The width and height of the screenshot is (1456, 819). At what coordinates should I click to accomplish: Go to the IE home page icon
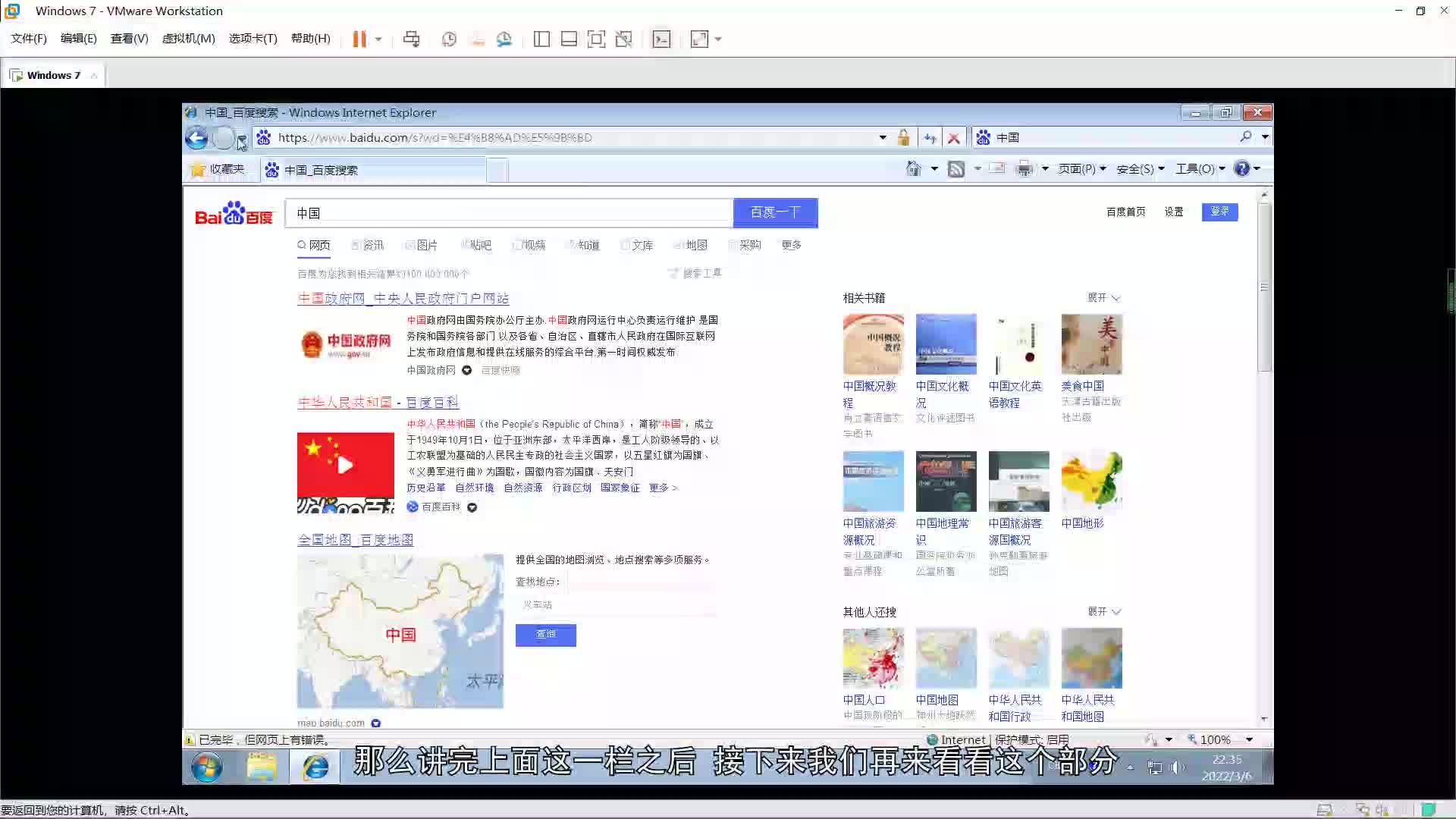click(x=914, y=168)
